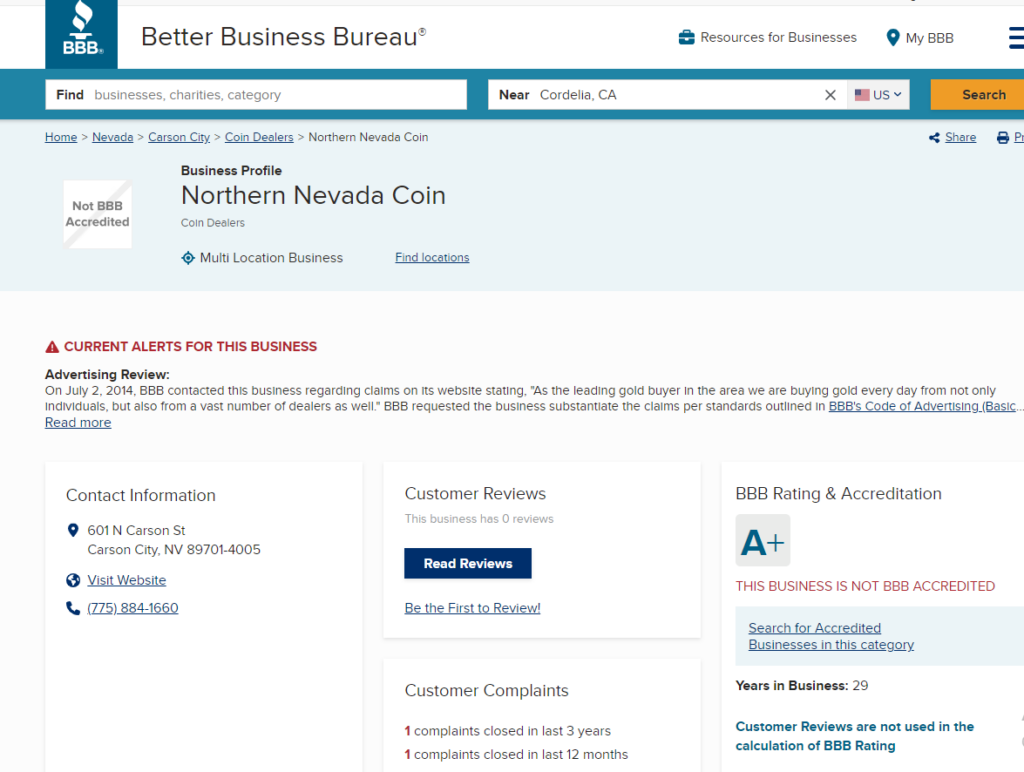This screenshot has height=772, width=1024.
Task: Click the Northern Nevada Coin heading
Action: [313, 195]
